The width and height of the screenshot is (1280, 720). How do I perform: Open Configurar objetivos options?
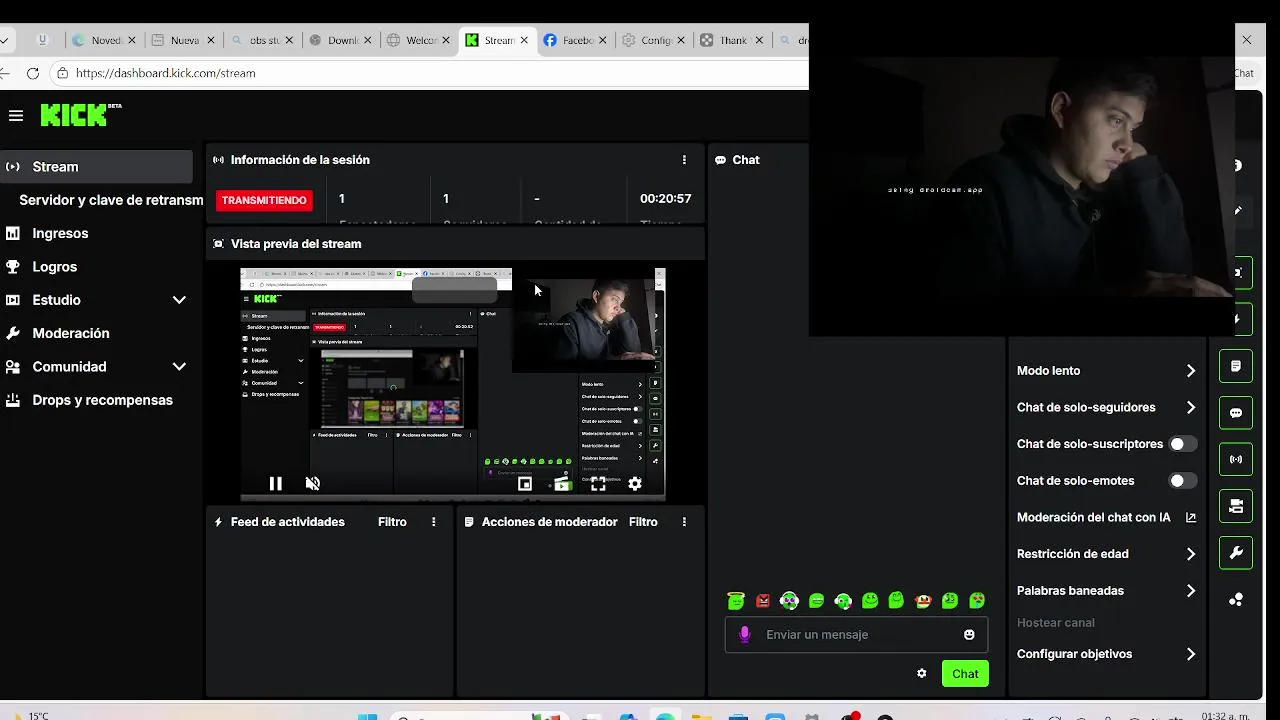click(x=1106, y=654)
